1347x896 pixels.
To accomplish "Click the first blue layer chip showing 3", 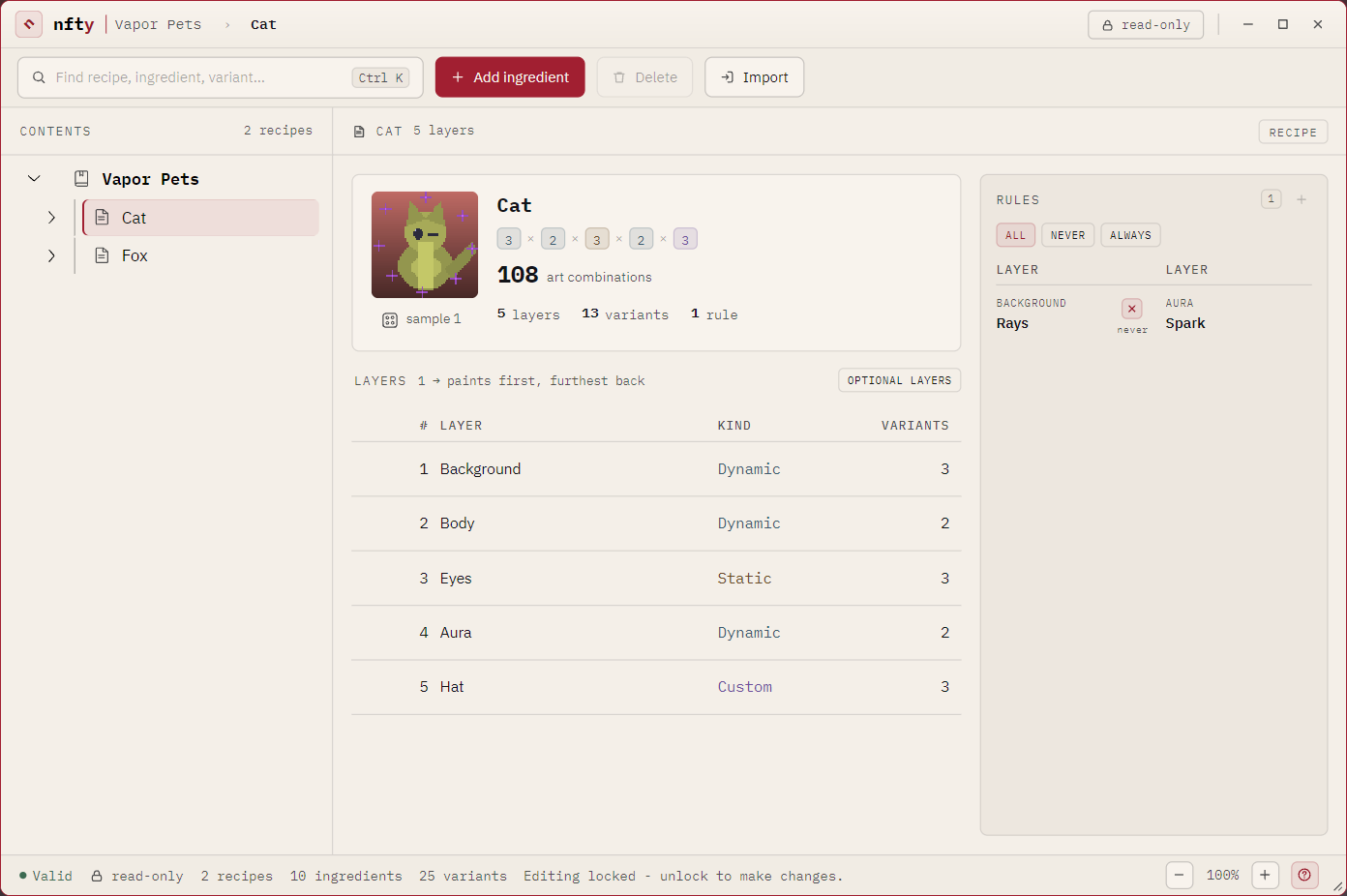I will click(x=509, y=239).
